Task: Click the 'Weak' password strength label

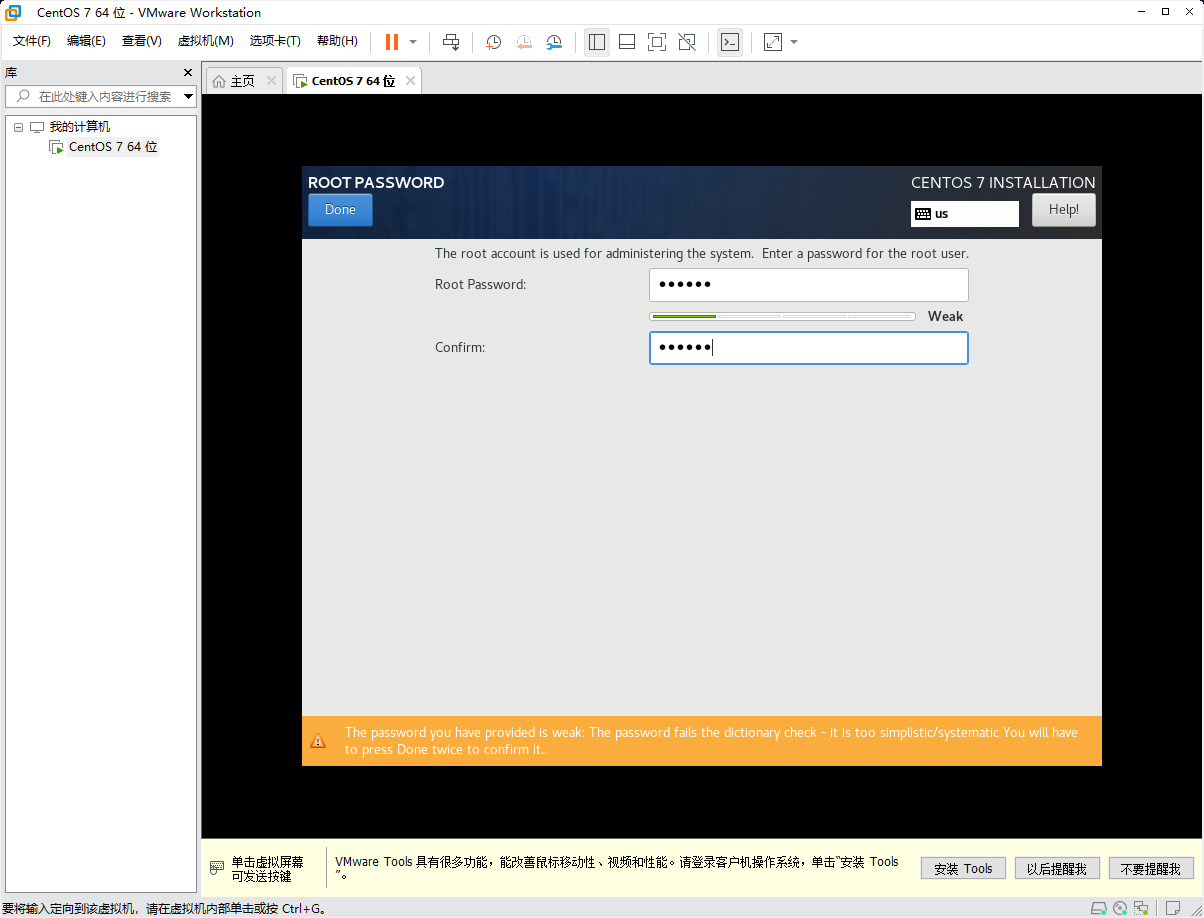Action: click(945, 316)
